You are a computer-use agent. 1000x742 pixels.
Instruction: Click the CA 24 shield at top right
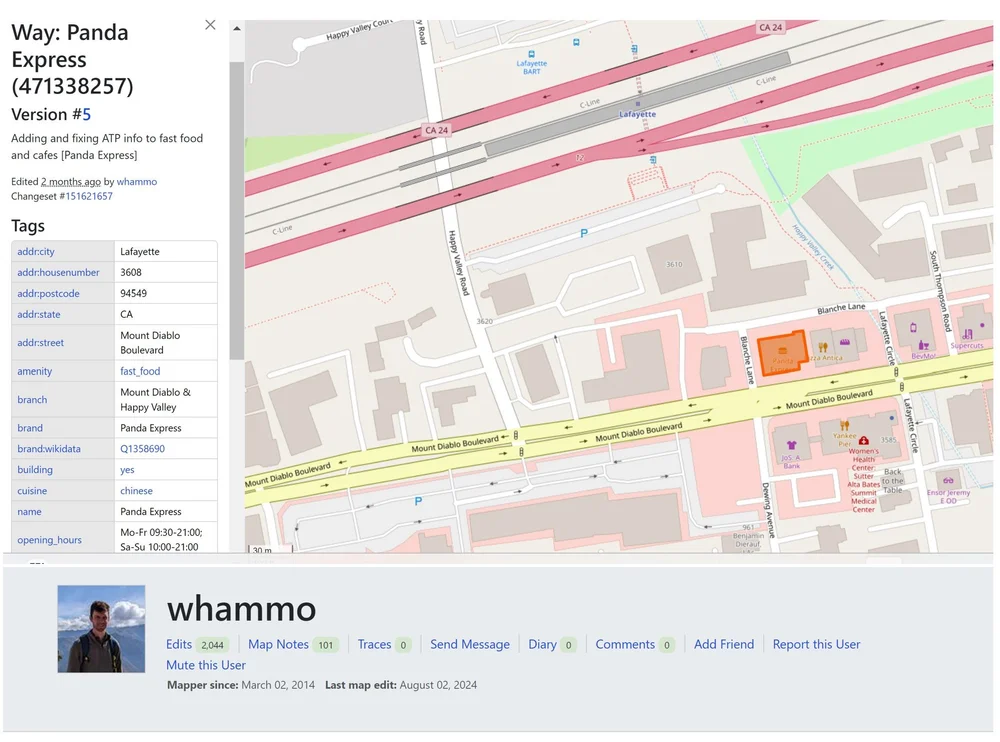[770, 27]
